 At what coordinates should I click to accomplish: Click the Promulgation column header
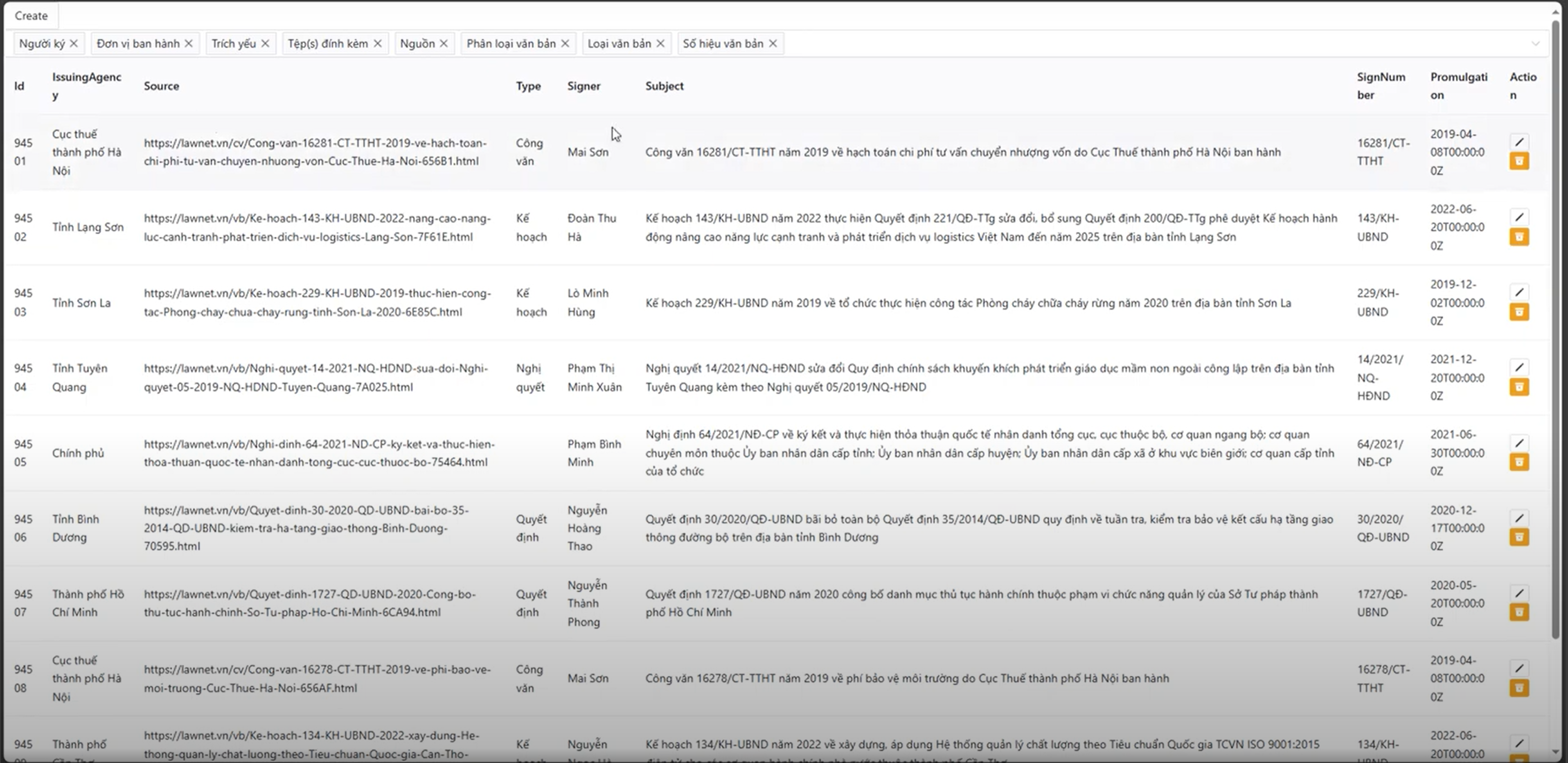1458,86
